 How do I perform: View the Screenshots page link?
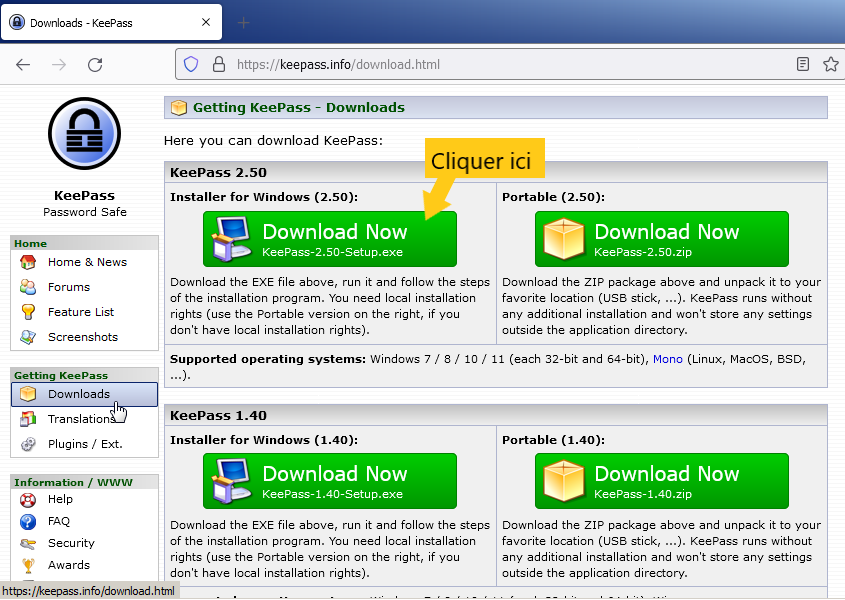[x=83, y=337]
